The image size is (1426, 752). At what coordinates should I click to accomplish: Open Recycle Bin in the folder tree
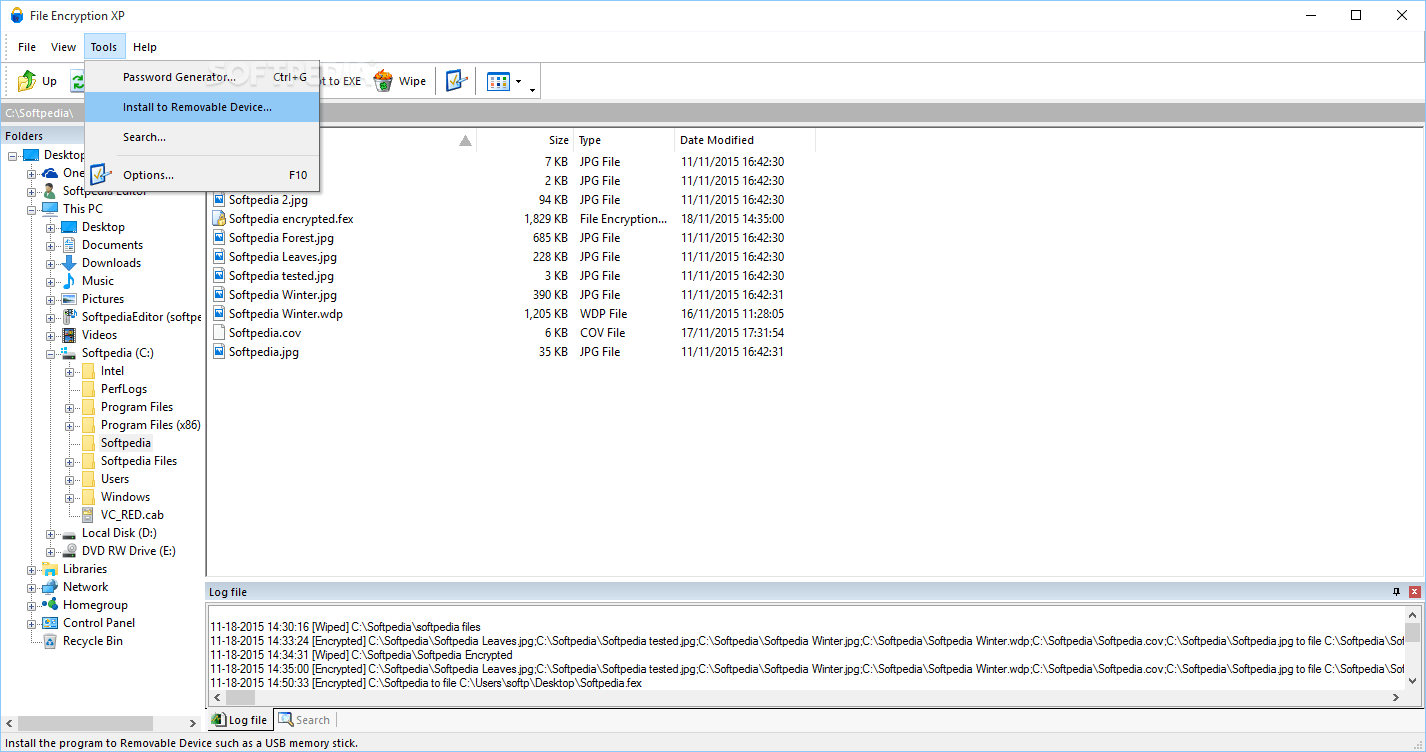tap(92, 640)
